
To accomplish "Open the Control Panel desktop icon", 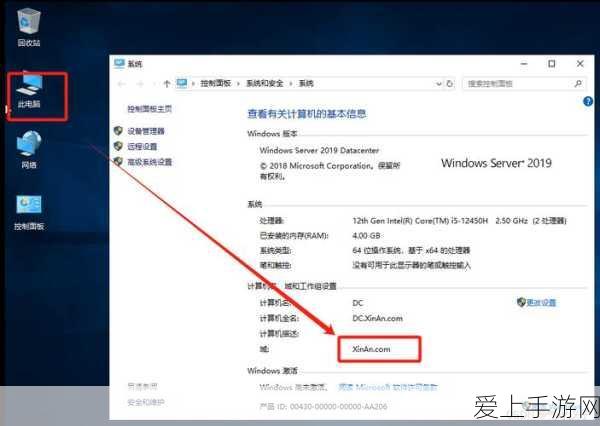I will (x=29, y=213).
